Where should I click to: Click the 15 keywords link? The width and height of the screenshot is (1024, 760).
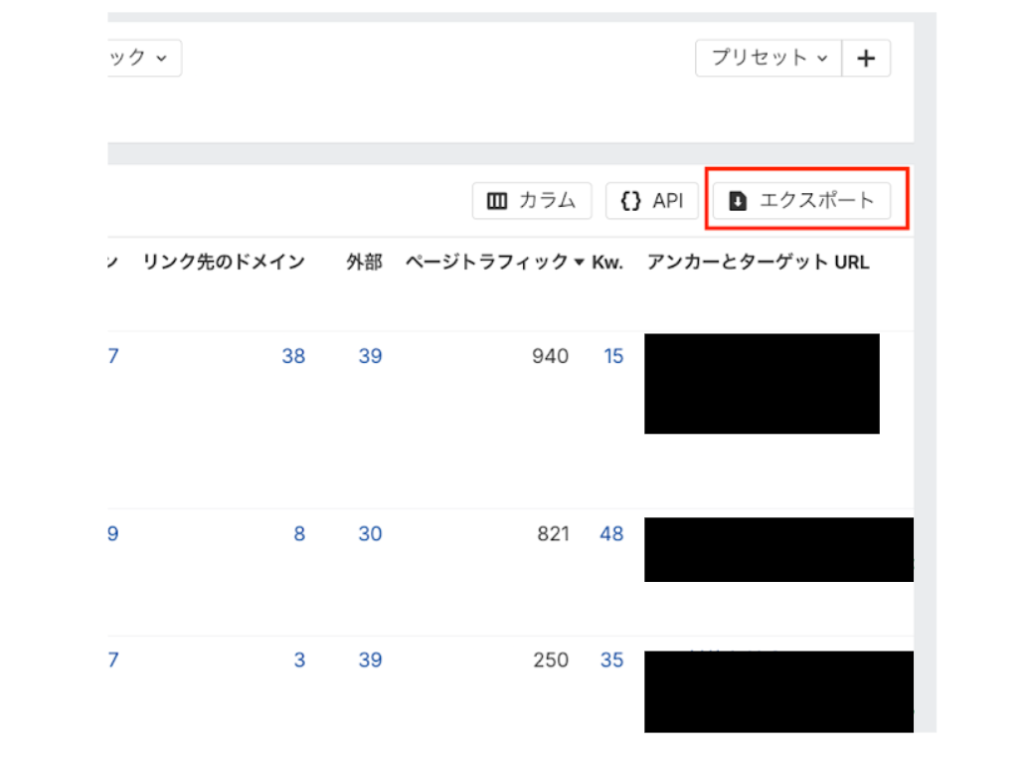[613, 356]
